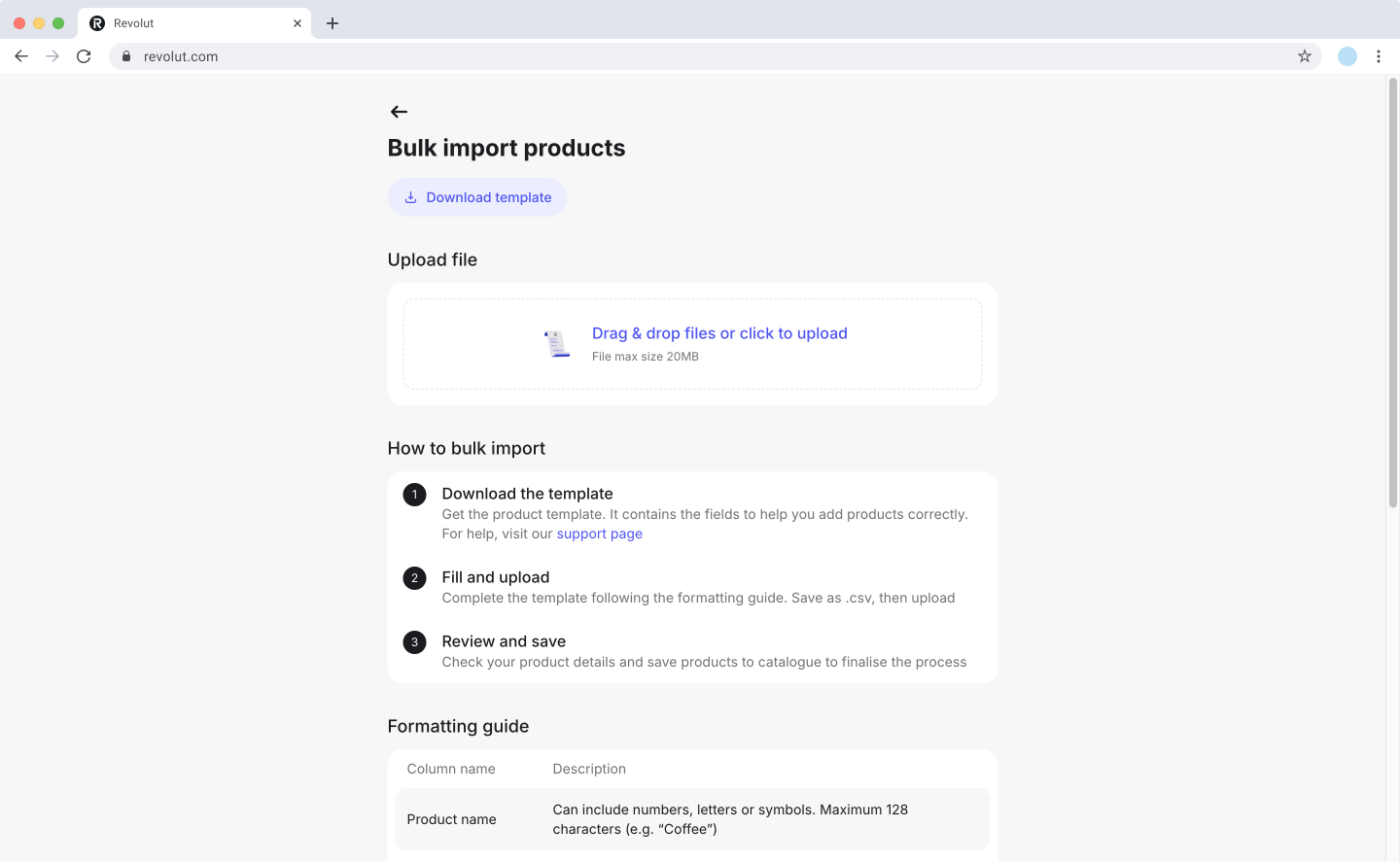Click the browser forward navigation arrow
Screen dimensions: 1400x862
(x=52, y=56)
